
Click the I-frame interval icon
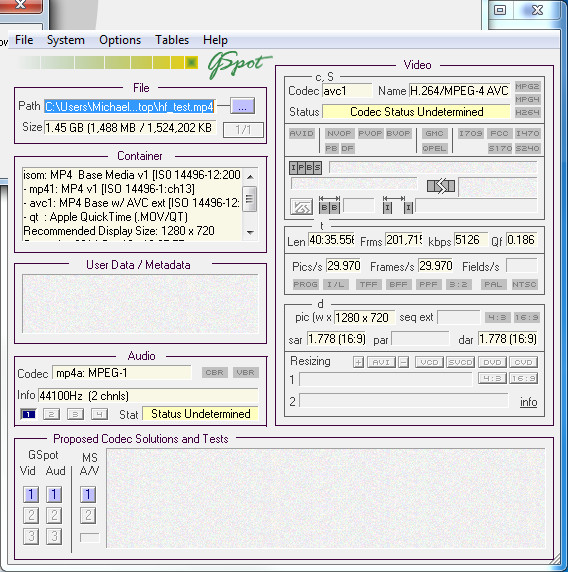click(x=398, y=205)
